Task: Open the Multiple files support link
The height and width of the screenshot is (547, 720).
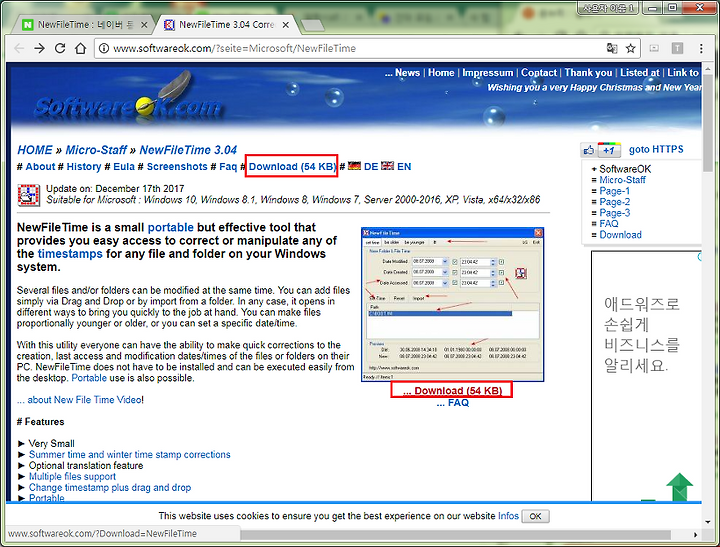Action: point(72,477)
